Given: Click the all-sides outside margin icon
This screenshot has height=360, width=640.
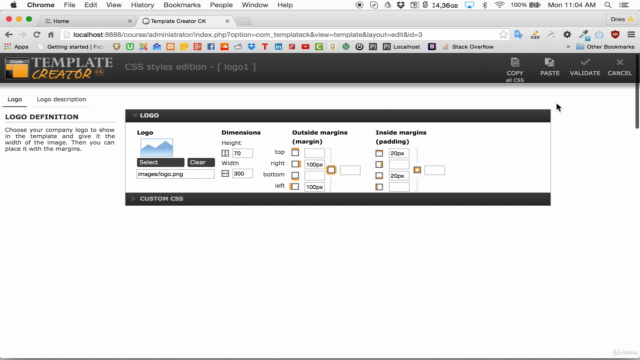Looking at the screenshot, I should pyautogui.click(x=331, y=170).
